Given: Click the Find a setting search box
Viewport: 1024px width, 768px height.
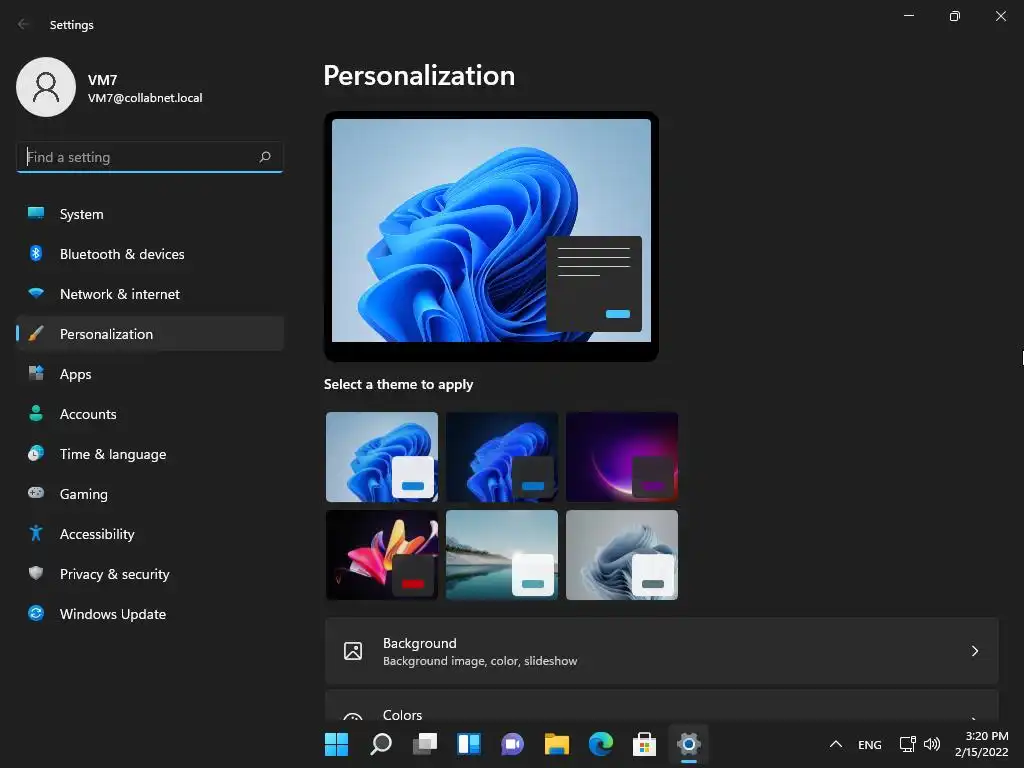Looking at the screenshot, I should click(x=150, y=157).
